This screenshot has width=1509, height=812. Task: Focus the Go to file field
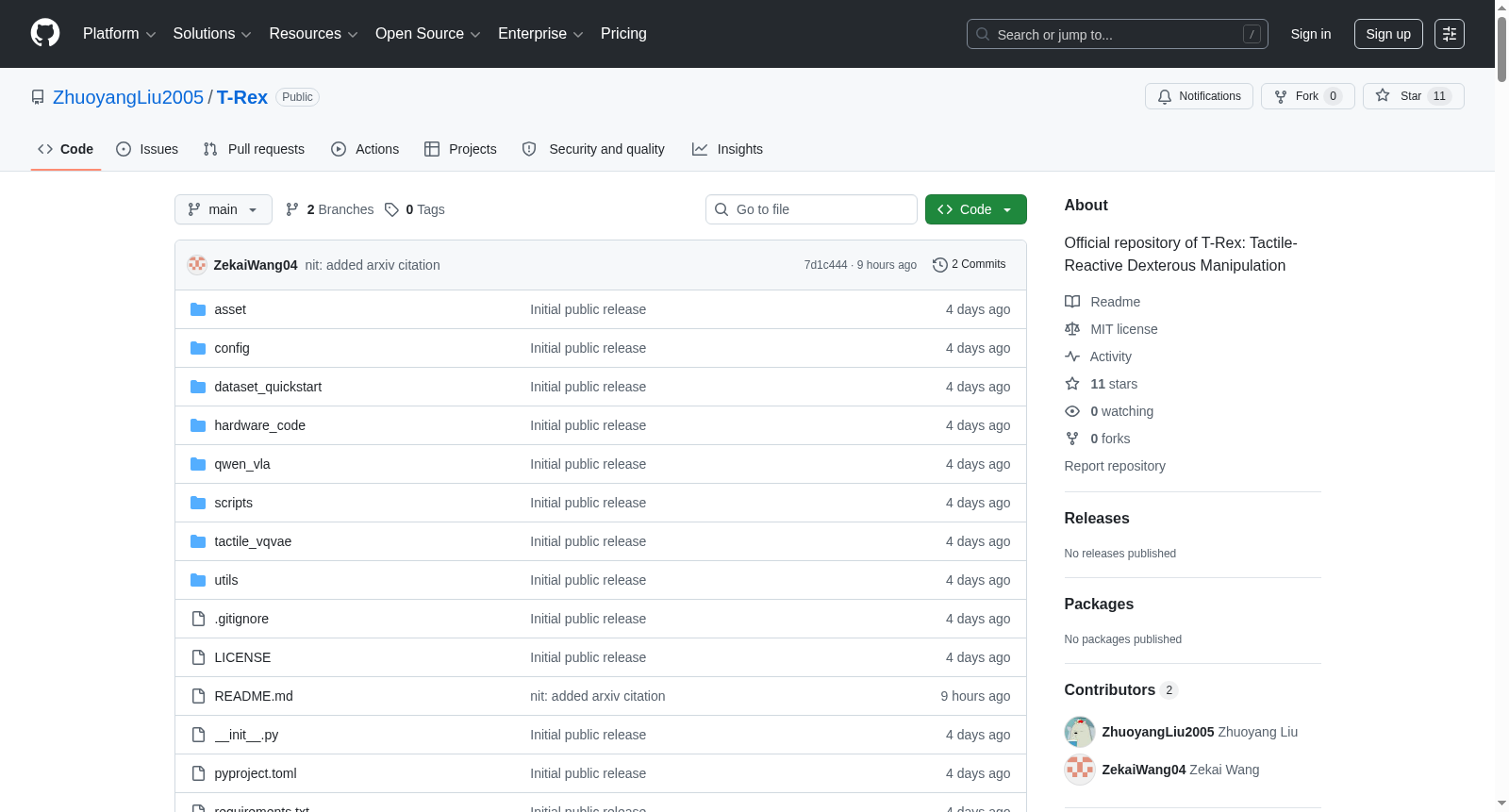pos(811,209)
